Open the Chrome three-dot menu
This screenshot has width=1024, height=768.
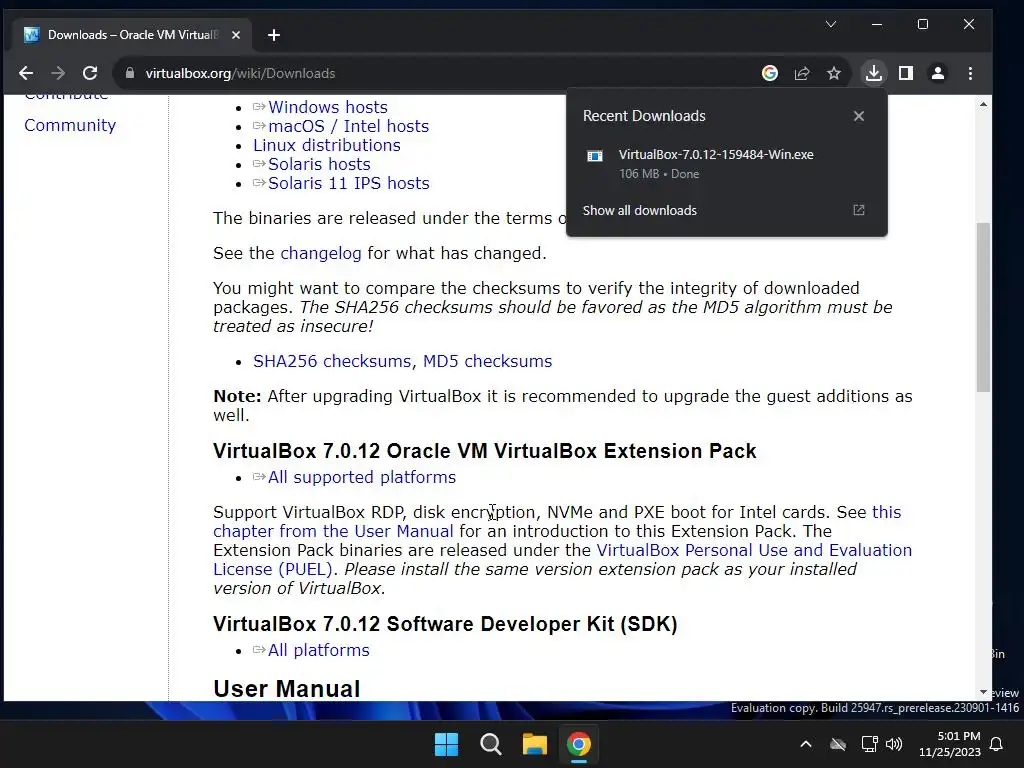(x=970, y=73)
